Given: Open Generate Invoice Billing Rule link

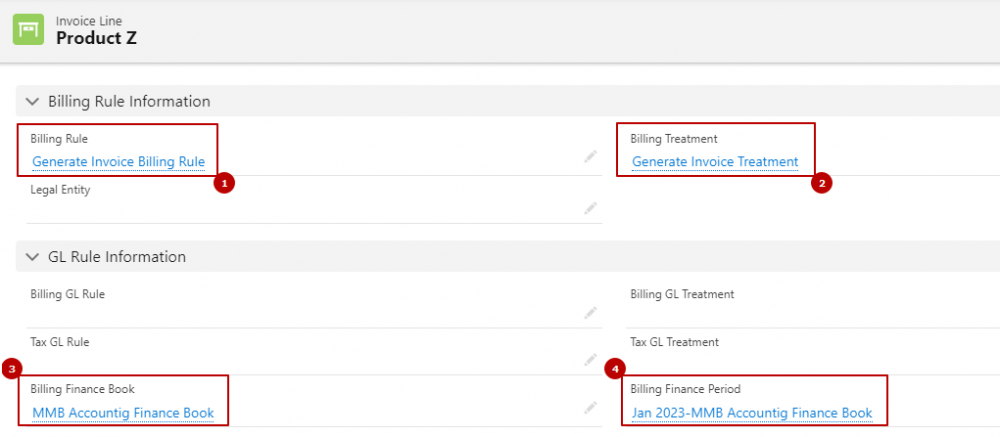Looking at the screenshot, I should [119, 162].
